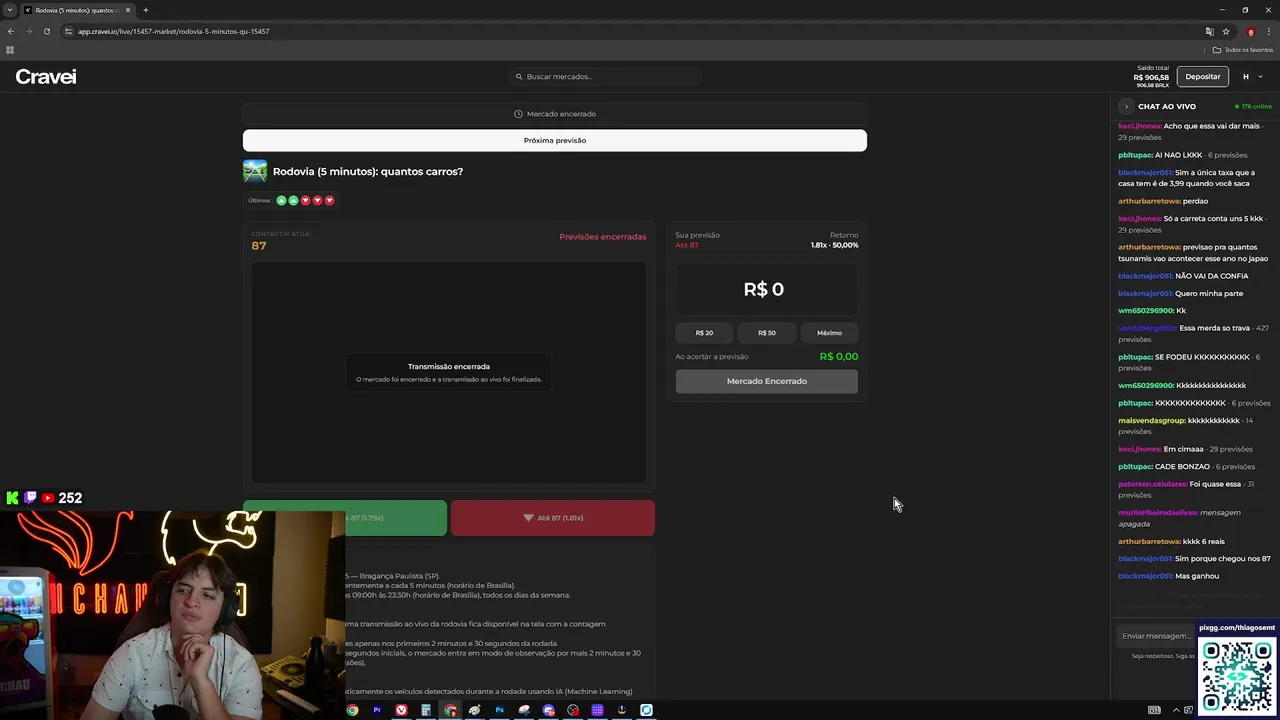
Task: Click the search magnifier icon
Action: tap(519, 77)
